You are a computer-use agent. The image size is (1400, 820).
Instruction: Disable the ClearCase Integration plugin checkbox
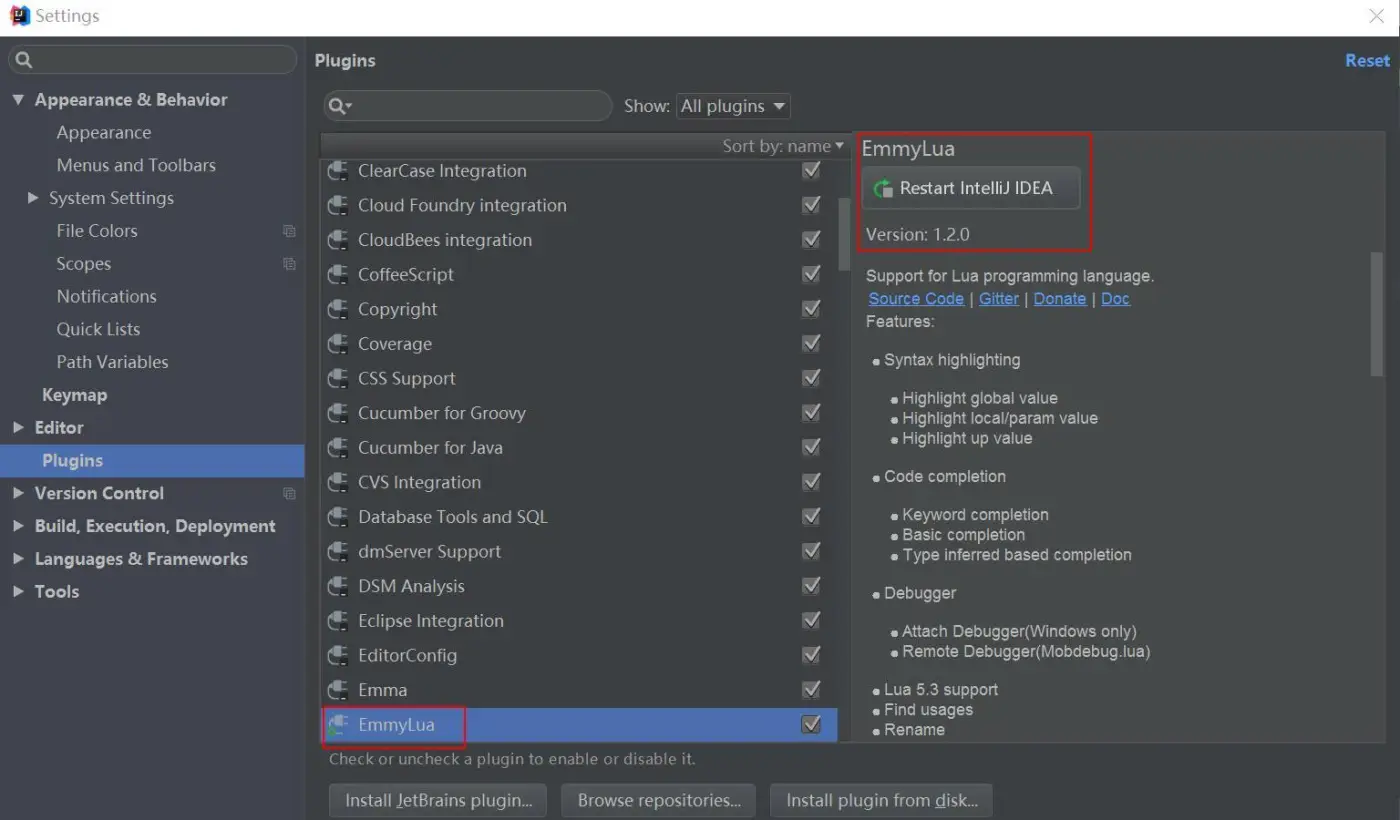point(811,171)
